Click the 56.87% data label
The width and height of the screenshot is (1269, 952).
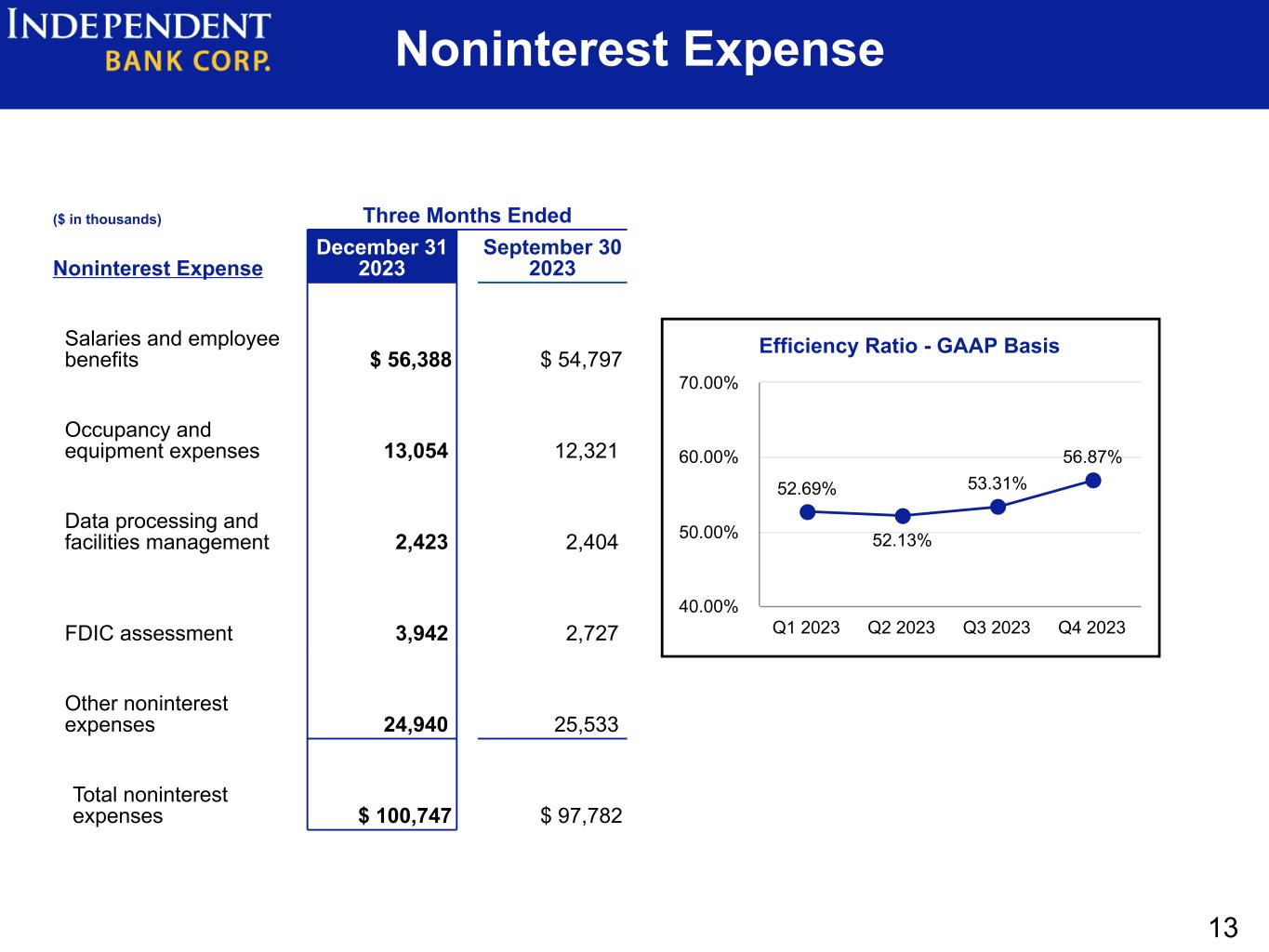(x=1092, y=457)
